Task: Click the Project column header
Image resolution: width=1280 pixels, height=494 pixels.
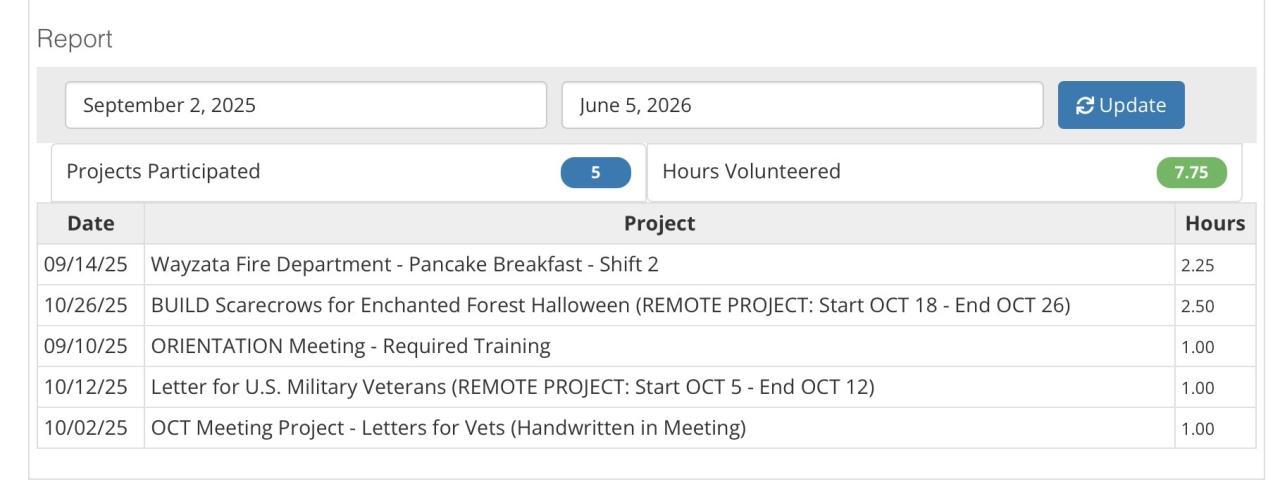Action: [x=660, y=224]
